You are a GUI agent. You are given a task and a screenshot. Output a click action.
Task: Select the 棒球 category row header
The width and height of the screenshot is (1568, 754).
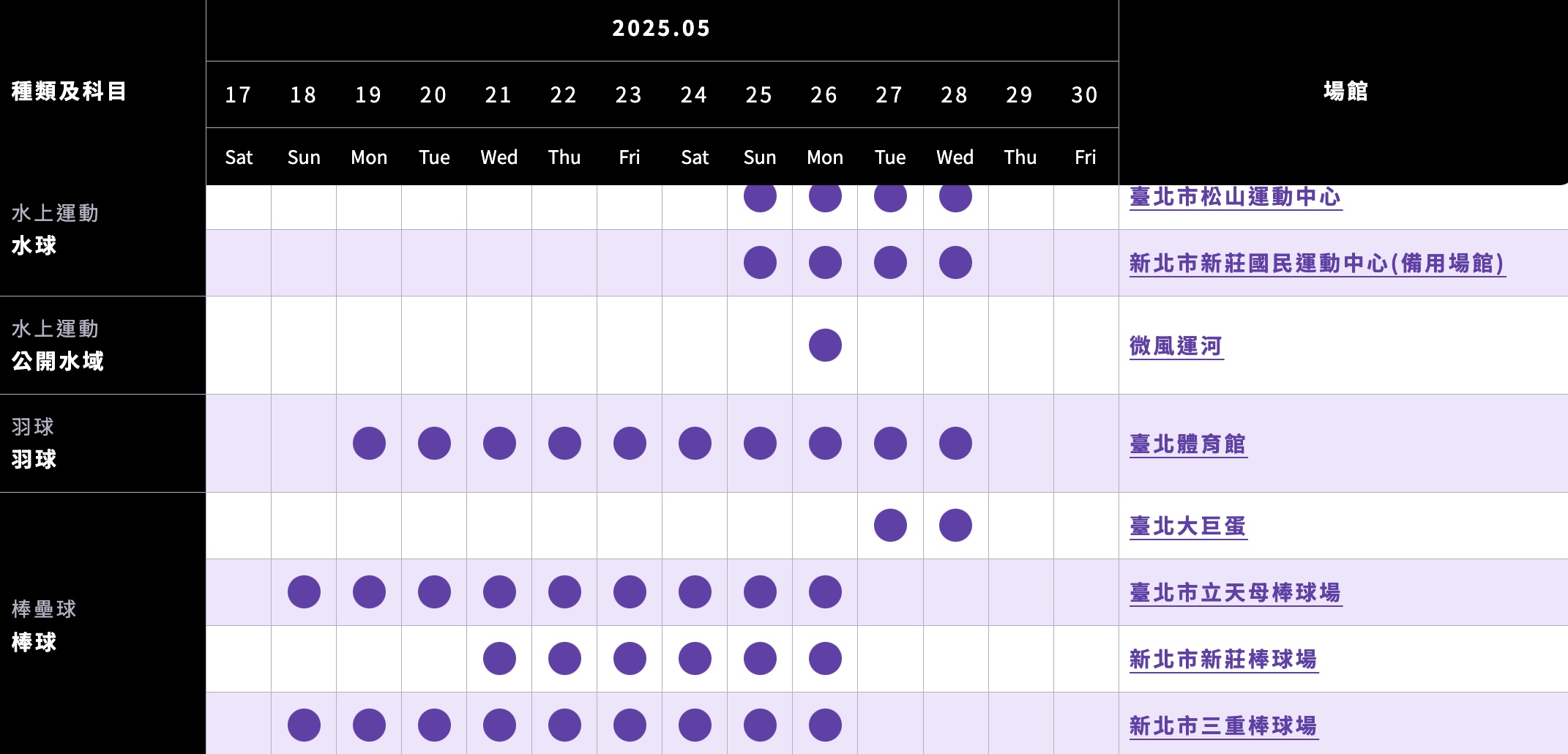(x=102, y=624)
